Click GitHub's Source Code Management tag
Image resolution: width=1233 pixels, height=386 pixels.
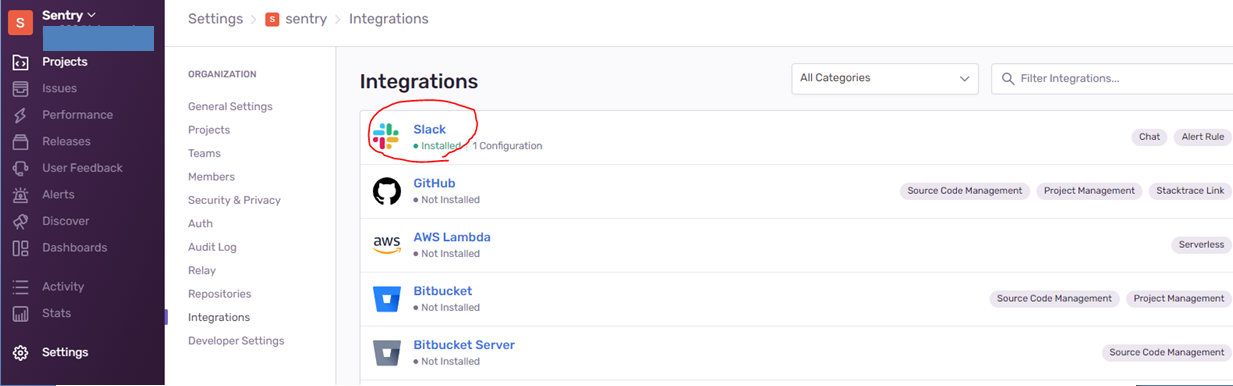pos(964,190)
